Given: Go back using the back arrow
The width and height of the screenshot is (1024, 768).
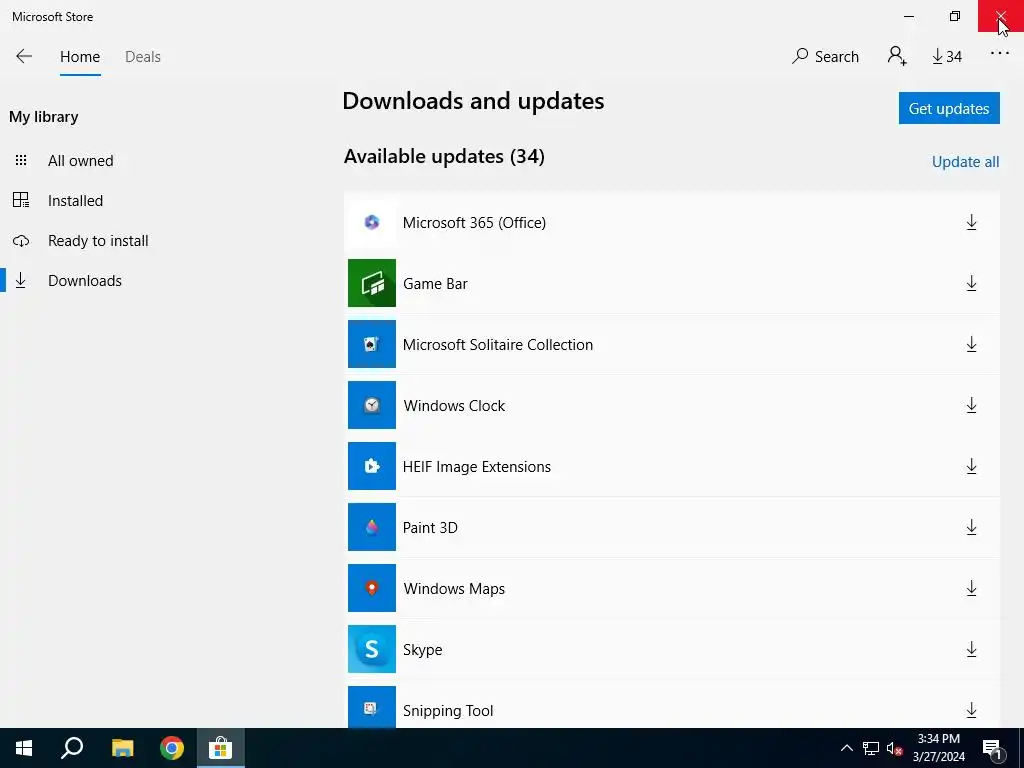Looking at the screenshot, I should pos(24,56).
